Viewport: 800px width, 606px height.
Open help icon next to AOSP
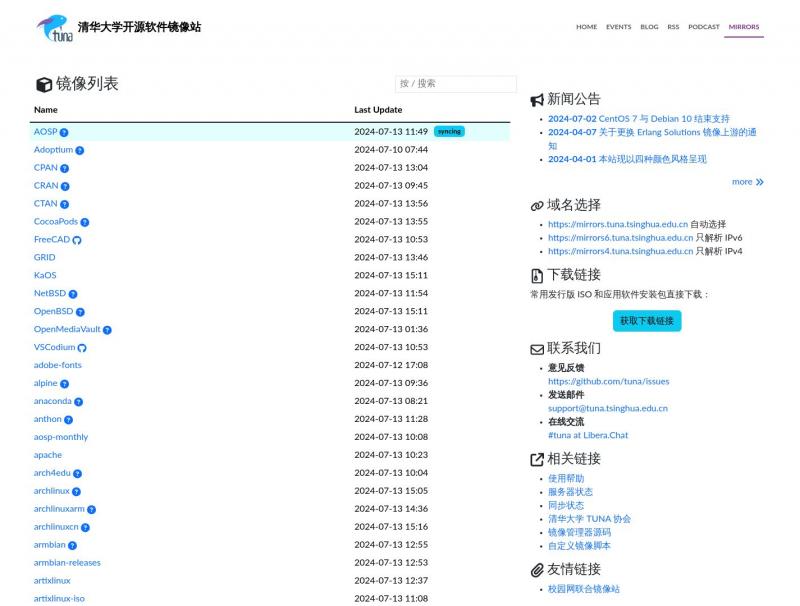point(64,133)
